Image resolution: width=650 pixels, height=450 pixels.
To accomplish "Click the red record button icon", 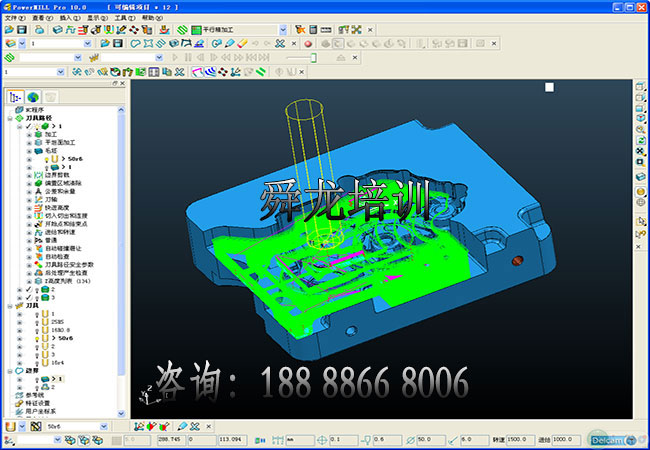I will click(x=308, y=44).
